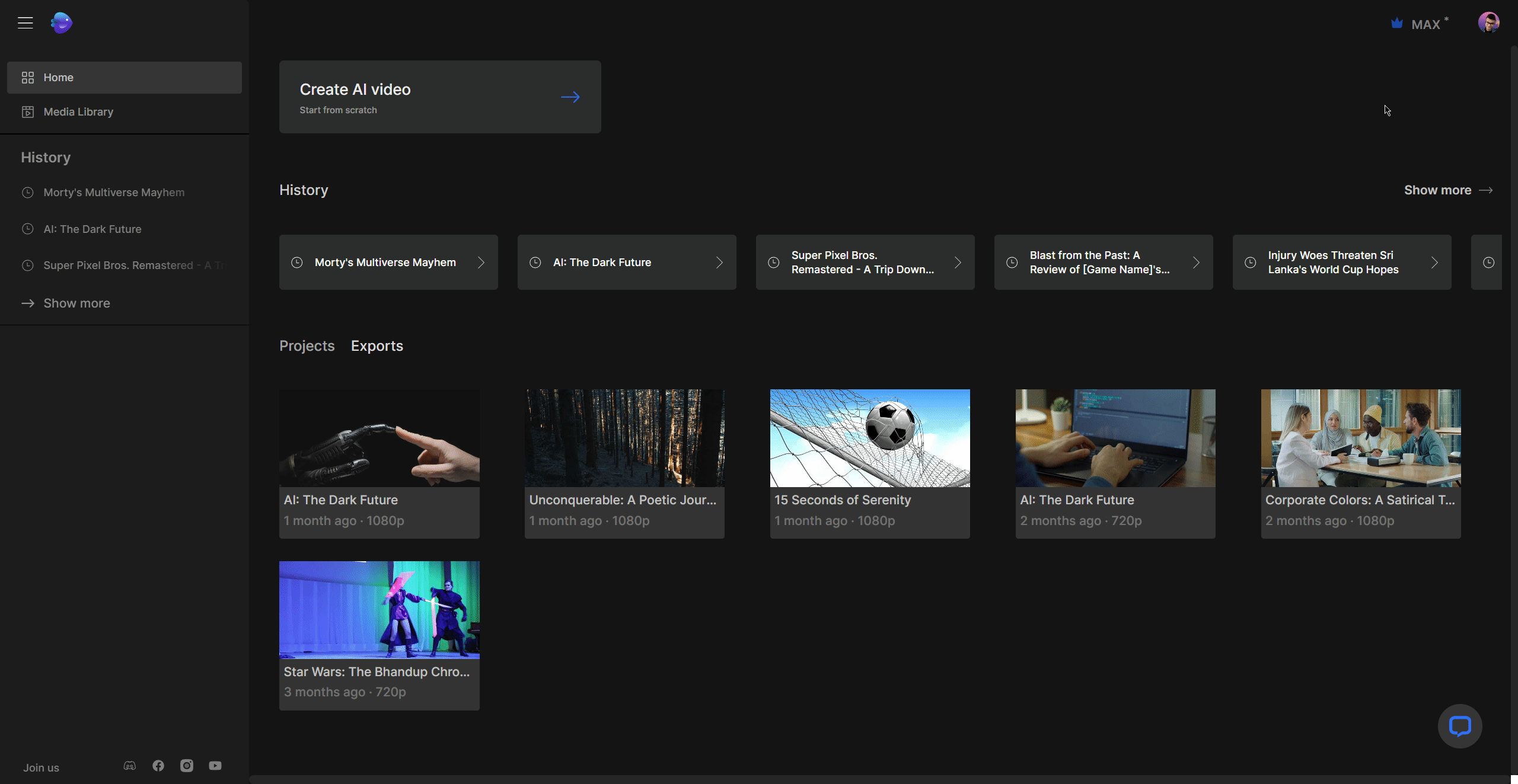
Task: Click the 'Join us' label
Action: point(42,768)
